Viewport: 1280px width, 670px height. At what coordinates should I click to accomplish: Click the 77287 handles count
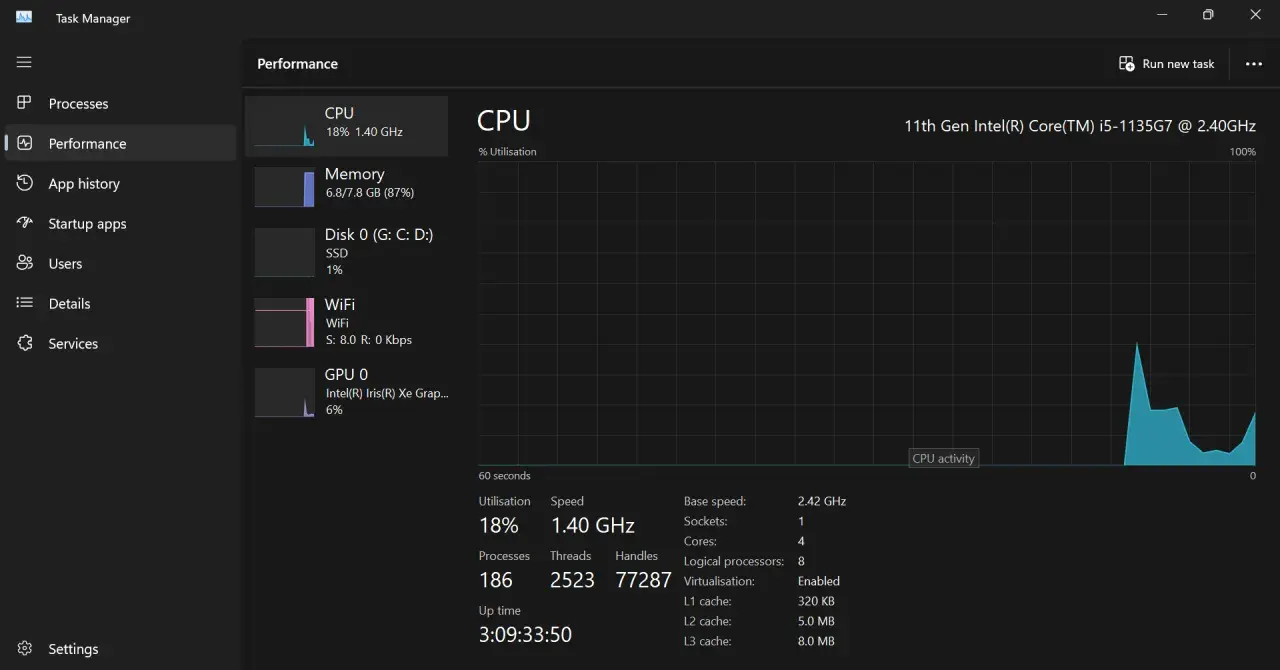coord(643,580)
